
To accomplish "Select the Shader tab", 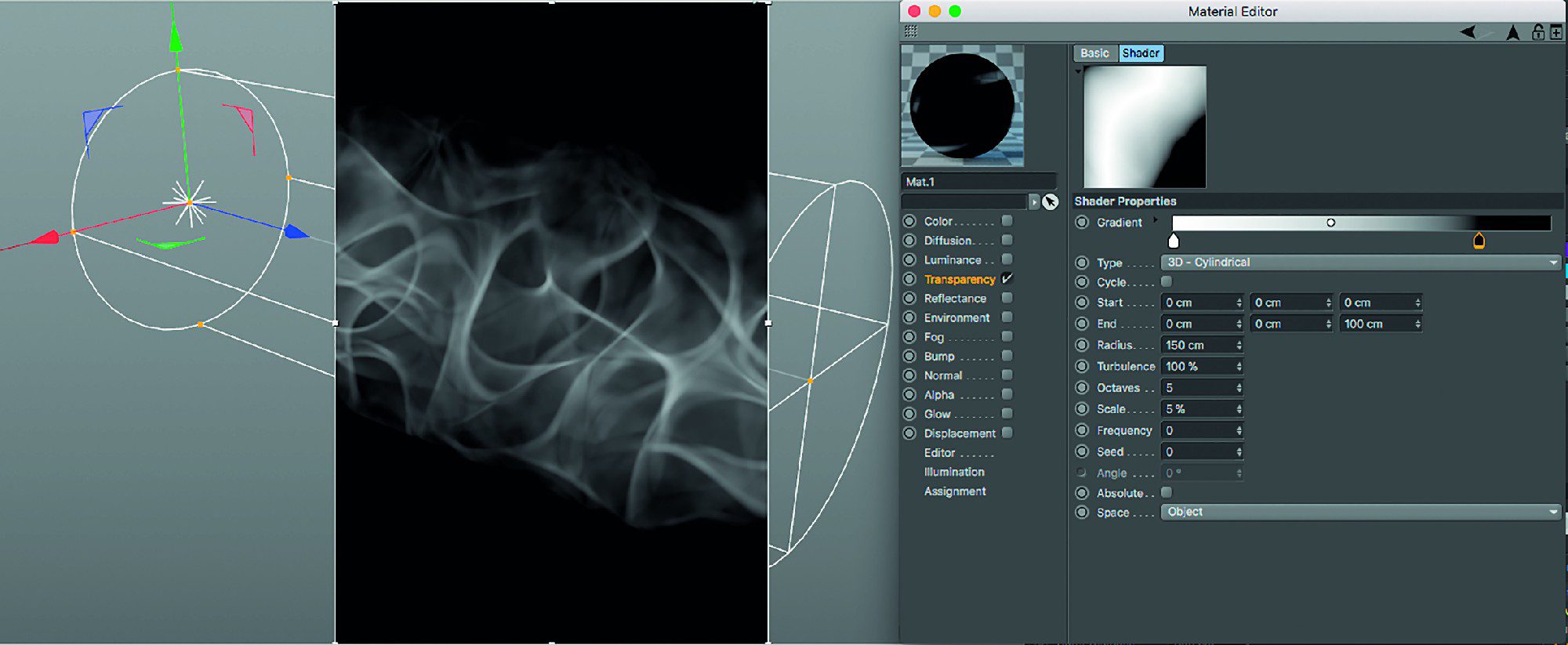I will [1141, 53].
